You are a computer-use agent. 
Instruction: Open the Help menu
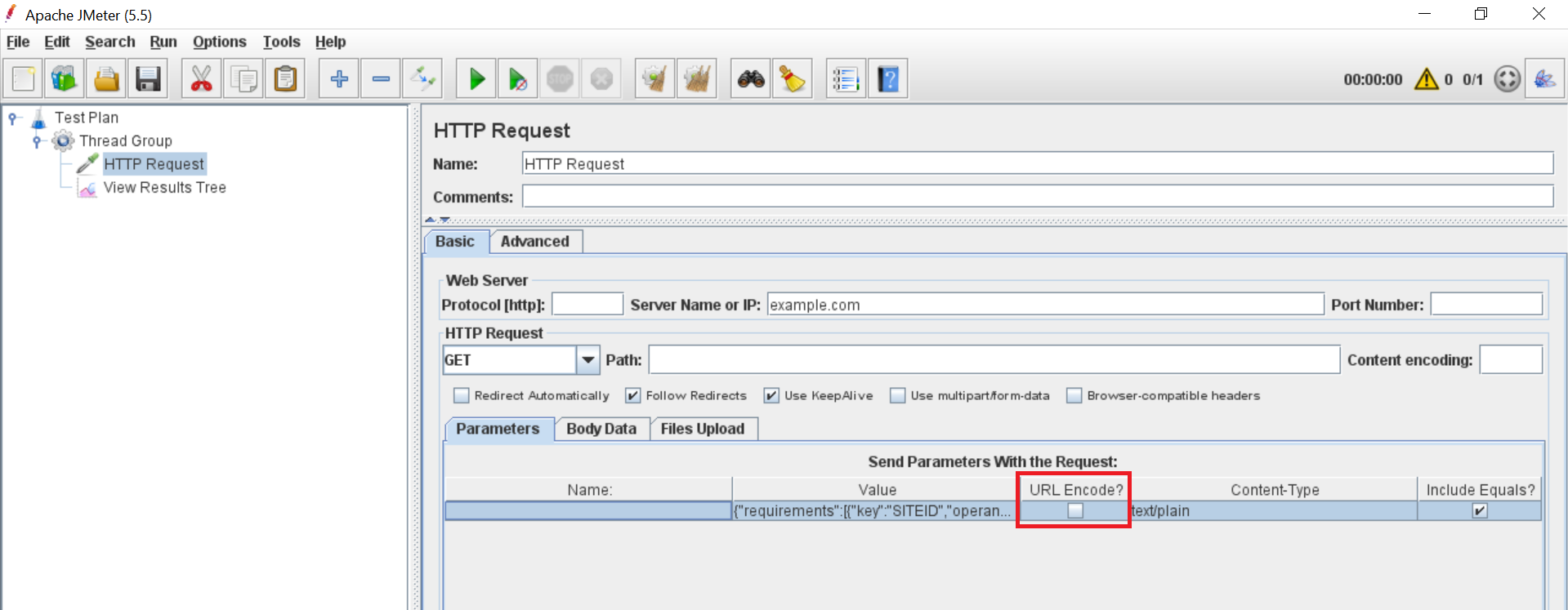click(x=331, y=42)
